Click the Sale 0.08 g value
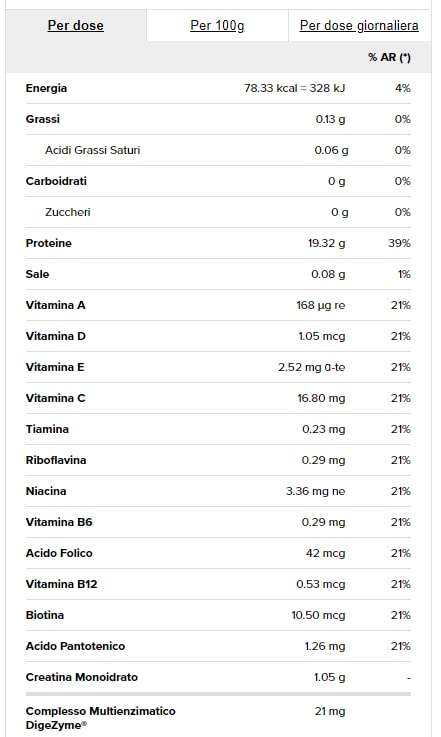Image resolution: width=441 pixels, height=737 pixels. click(328, 274)
